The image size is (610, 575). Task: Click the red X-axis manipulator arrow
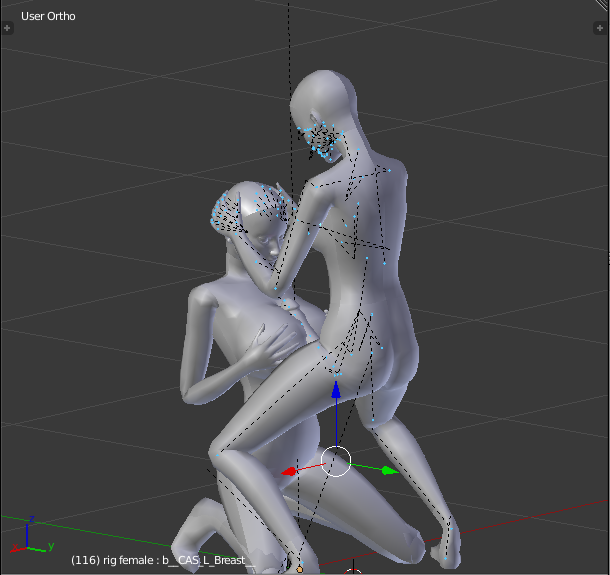pos(289,472)
